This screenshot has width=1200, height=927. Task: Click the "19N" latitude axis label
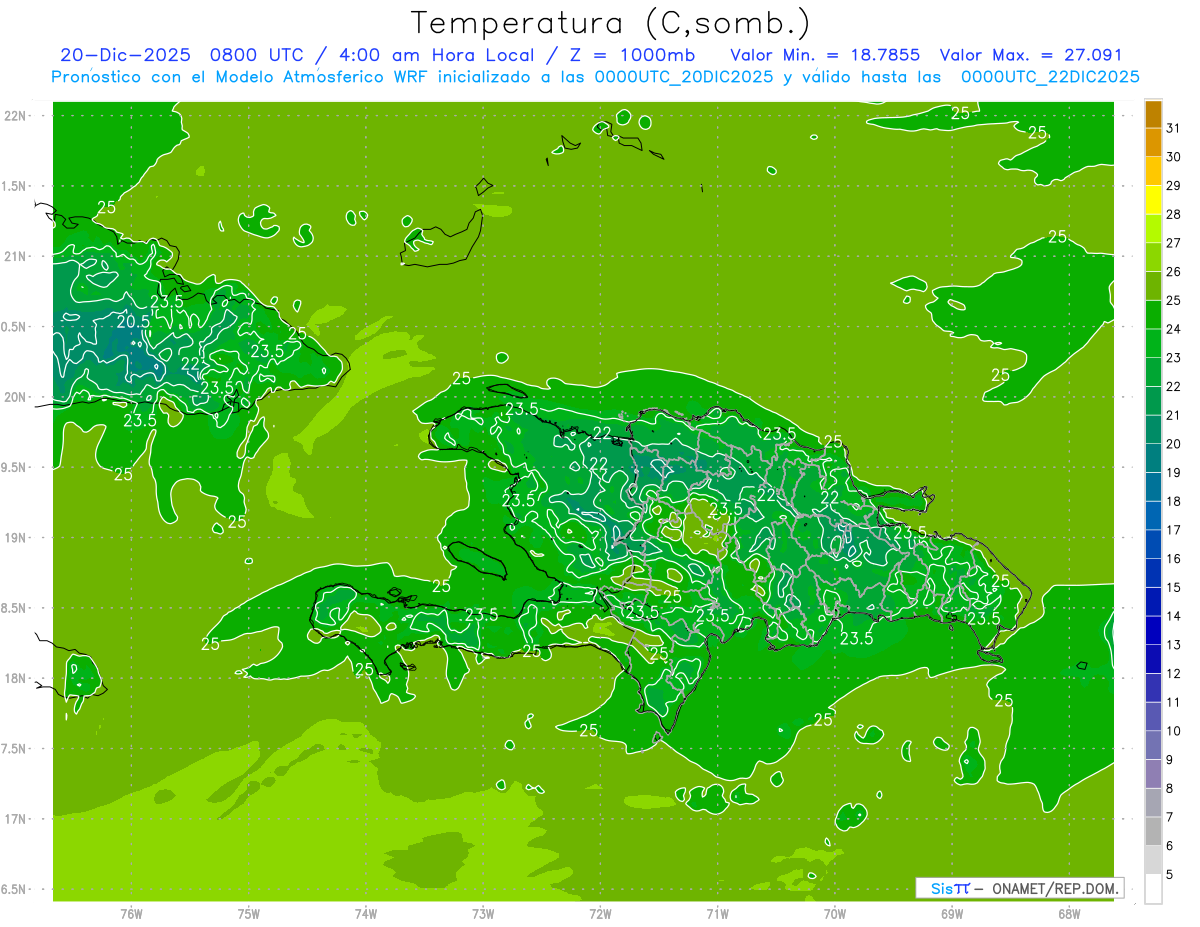[x=15, y=538]
